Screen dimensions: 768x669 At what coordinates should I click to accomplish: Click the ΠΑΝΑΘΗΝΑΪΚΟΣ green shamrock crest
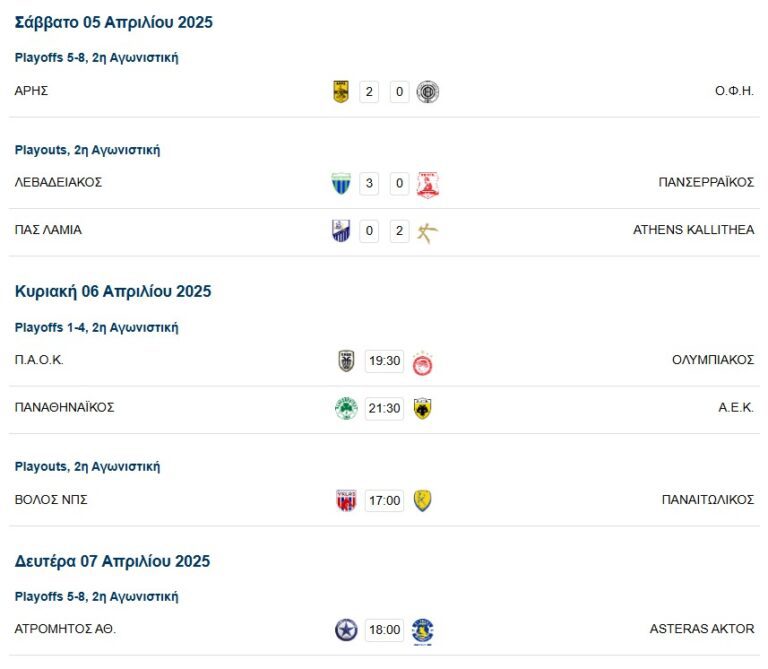click(346, 408)
